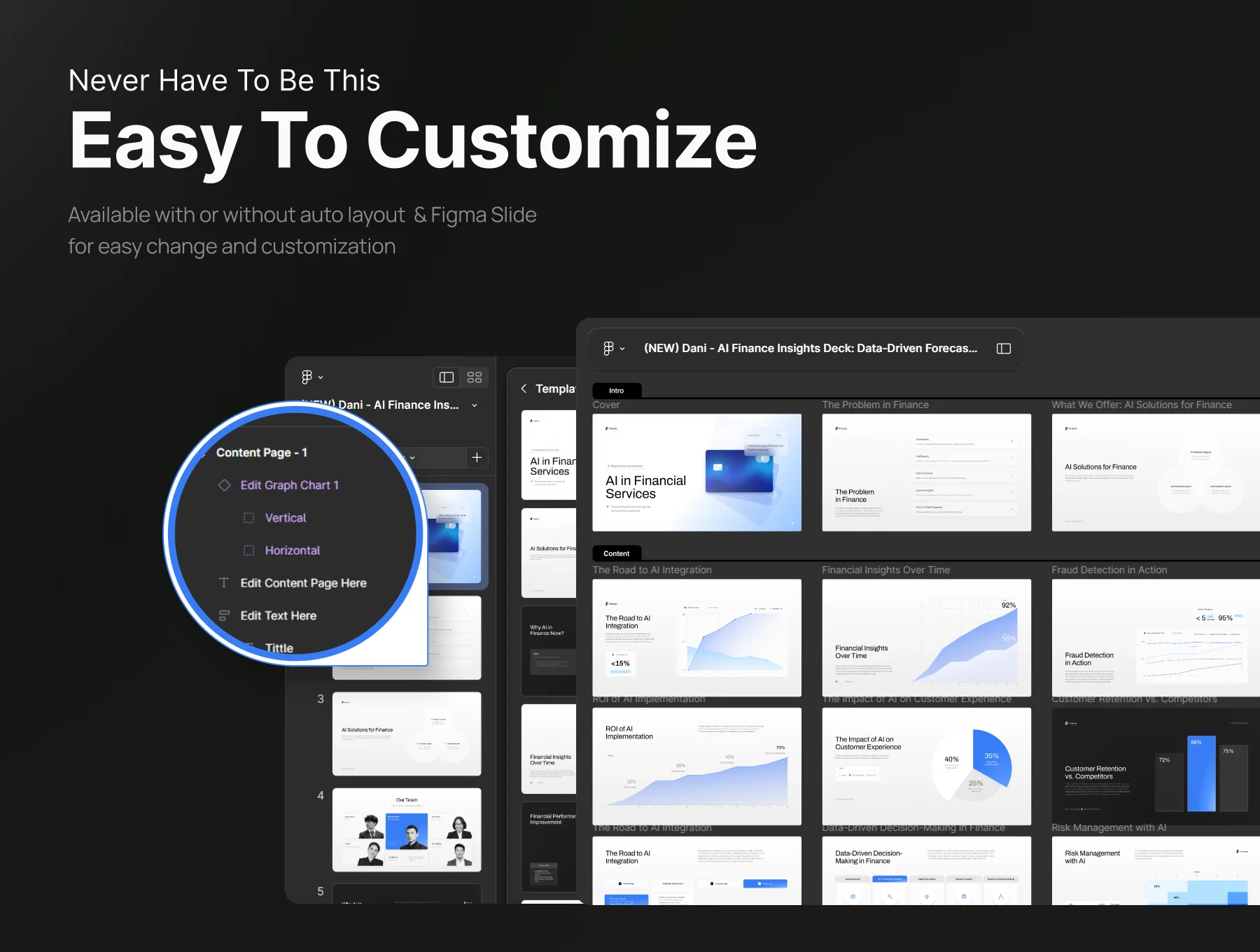Open the AI in Financial Services cover slide in the grid
The width and height of the screenshot is (1260, 952).
coord(697,472)
